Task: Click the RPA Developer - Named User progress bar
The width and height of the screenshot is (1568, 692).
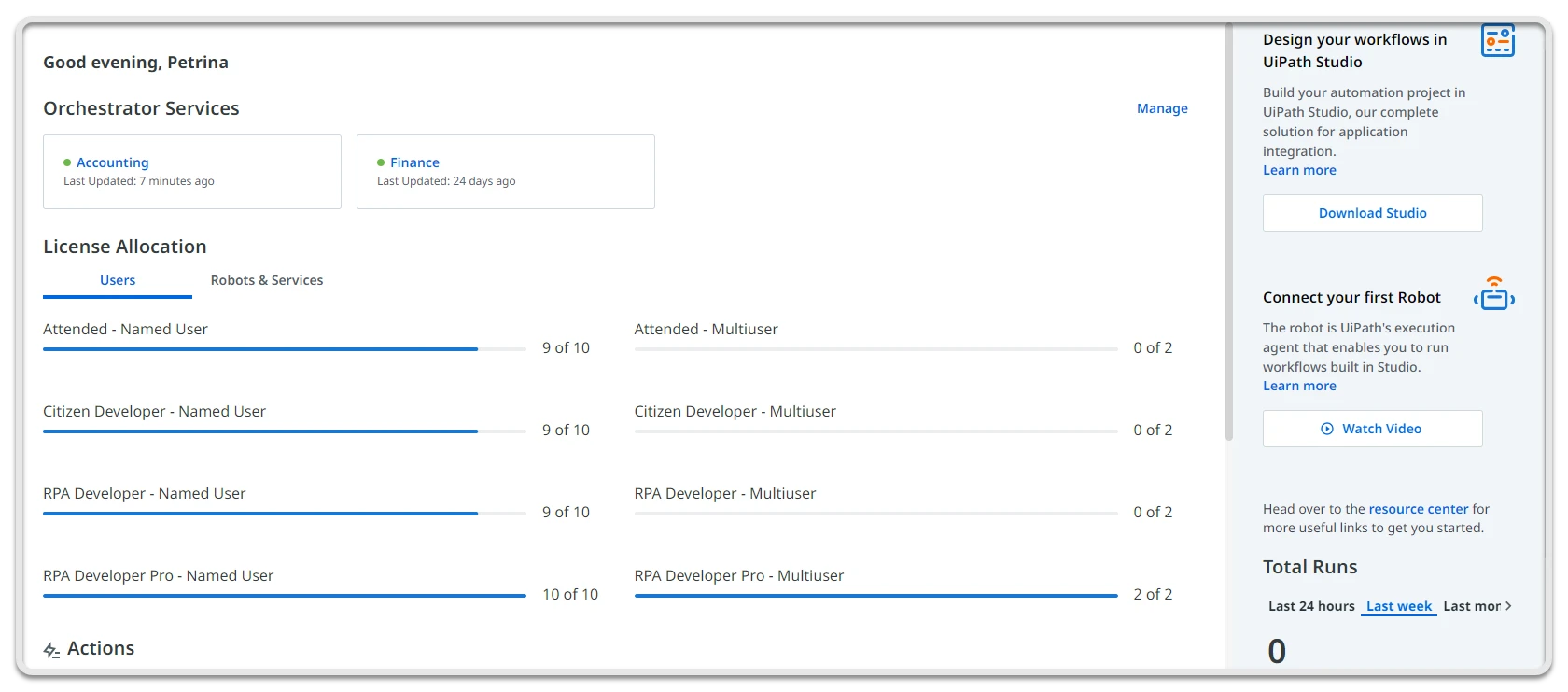Action: pyautogui.click(x=285, y=514)
